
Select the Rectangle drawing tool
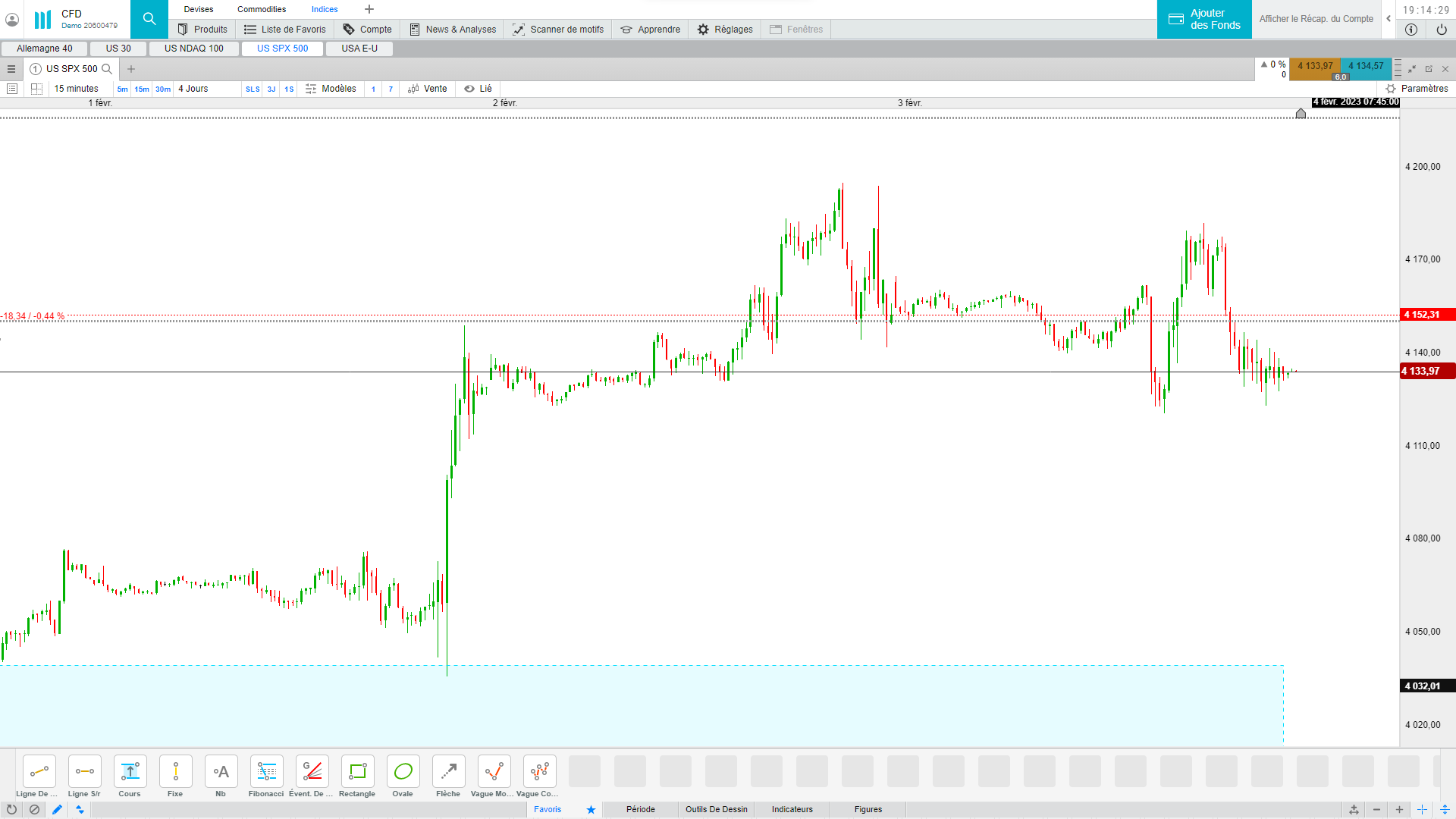click(x=357, y=772)
